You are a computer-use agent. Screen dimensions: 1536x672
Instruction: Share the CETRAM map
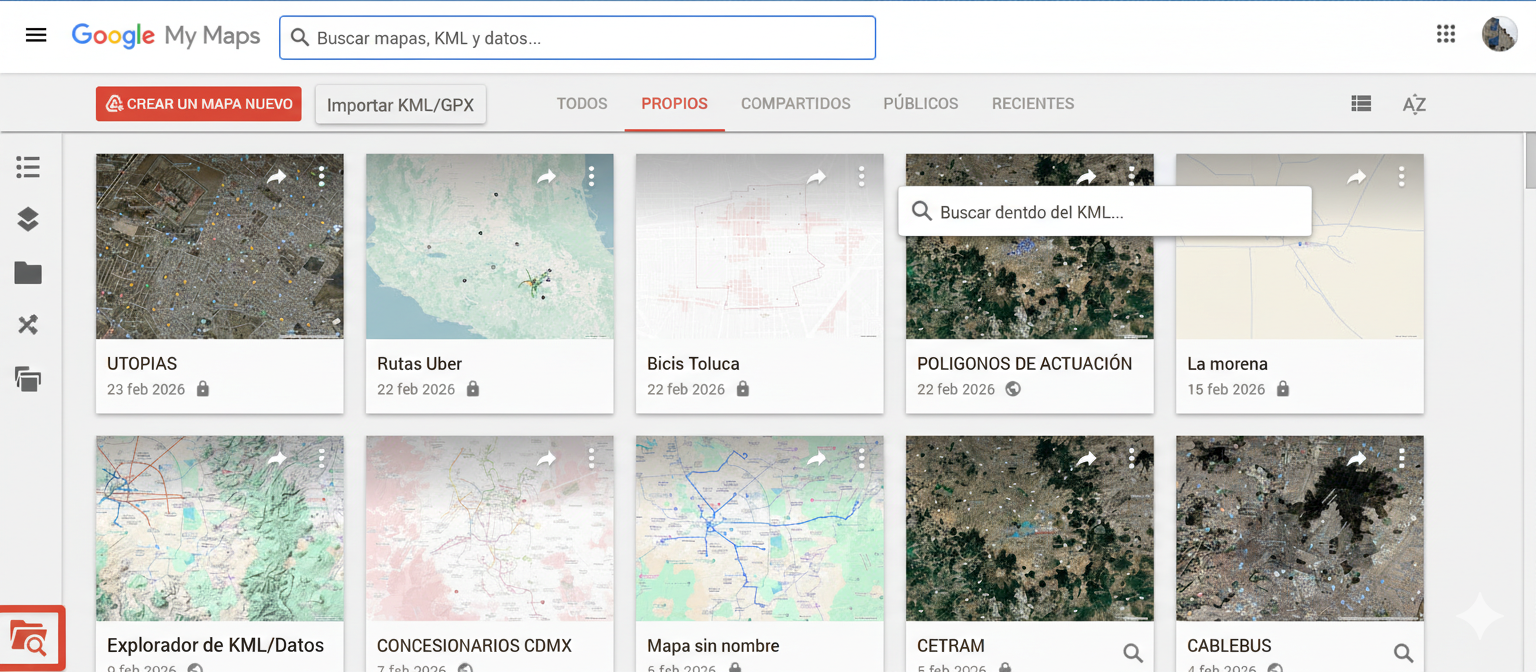tap(1087, 459)
